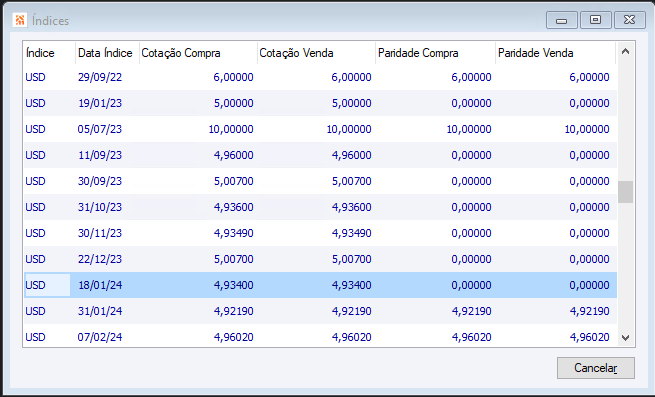Choose the row dated 22/12/23
Image resolution: width=655 pixels, height=397 pixels.
[320, 259]
